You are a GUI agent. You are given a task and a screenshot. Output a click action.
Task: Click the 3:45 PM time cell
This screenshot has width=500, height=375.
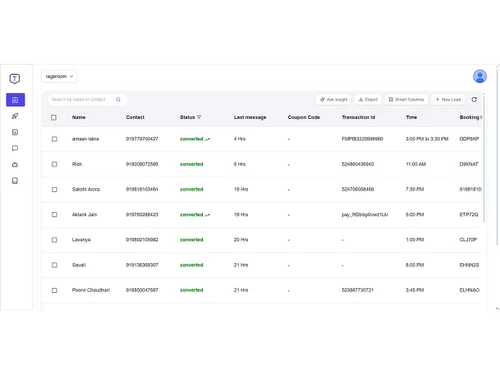[x=415, y=290]
